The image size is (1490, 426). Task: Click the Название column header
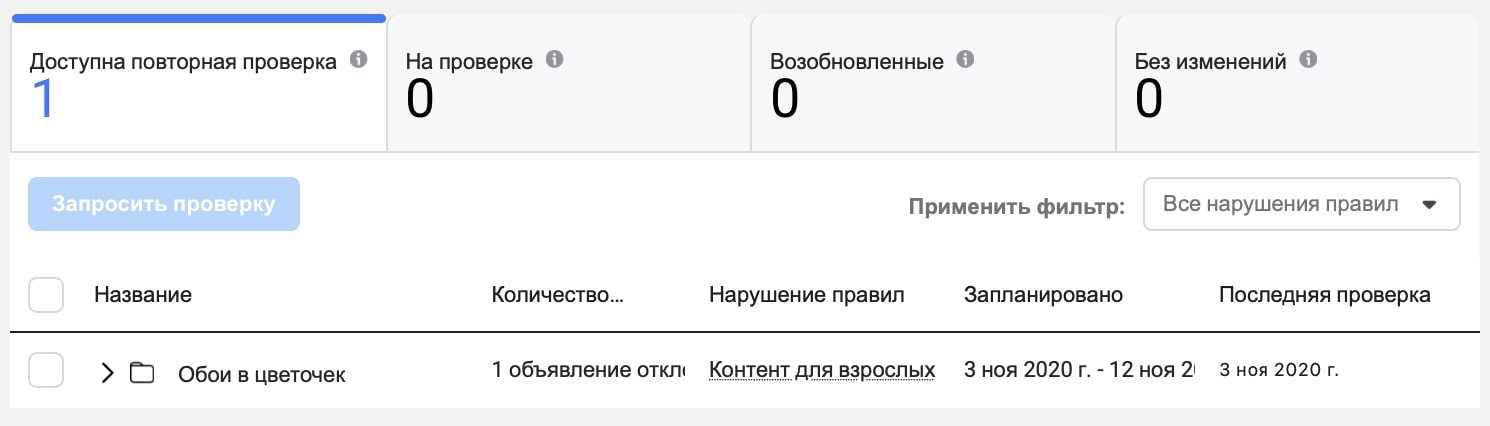coord(143,295)
